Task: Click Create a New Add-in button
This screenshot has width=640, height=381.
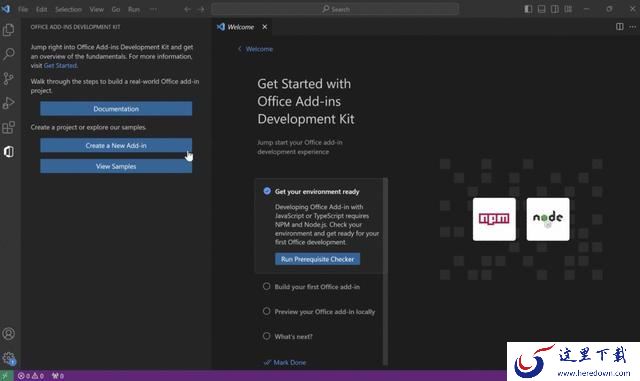Action: pyautogui.click(x=116, y=145)
